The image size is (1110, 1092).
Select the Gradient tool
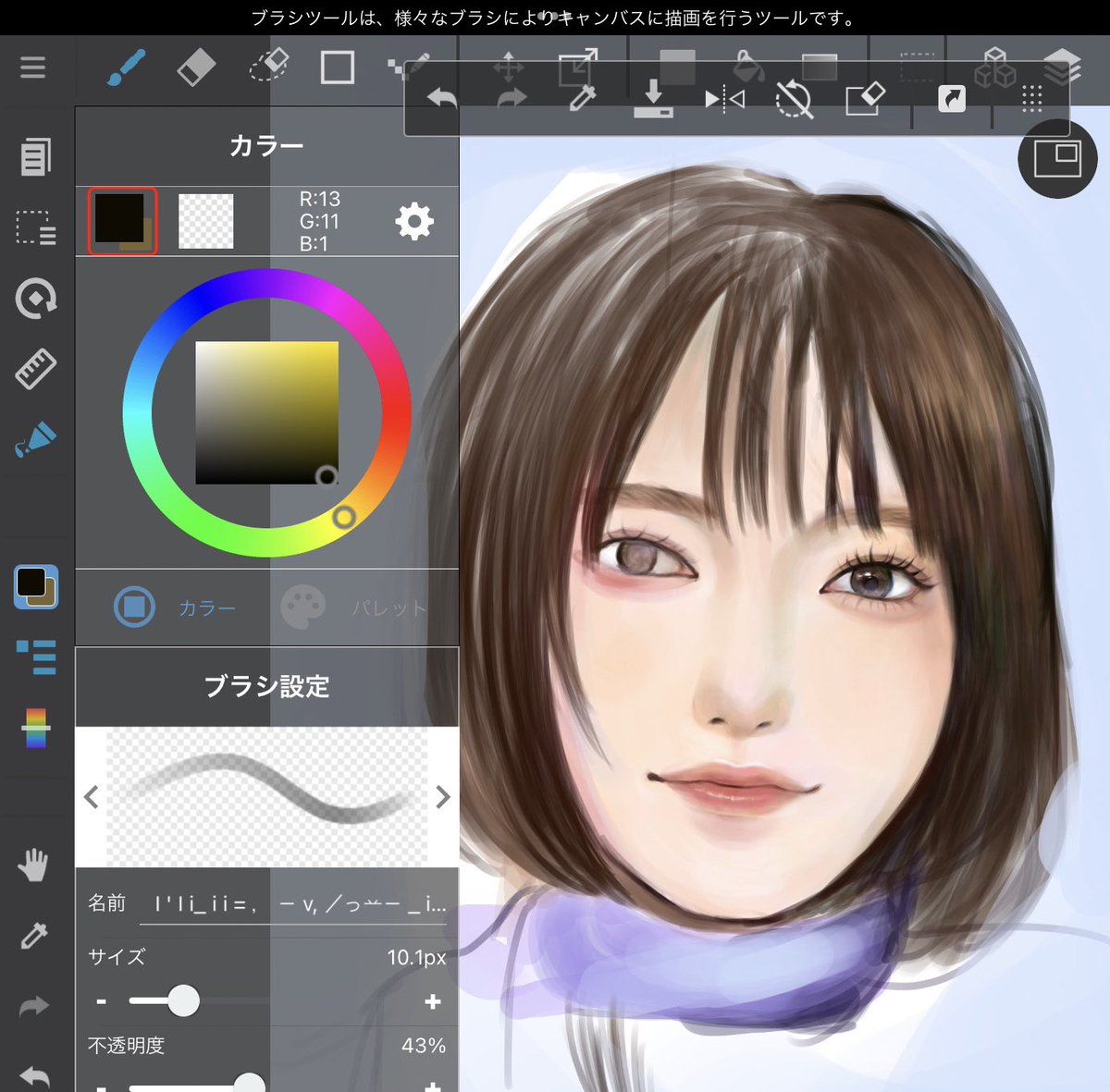coord(820,67)
